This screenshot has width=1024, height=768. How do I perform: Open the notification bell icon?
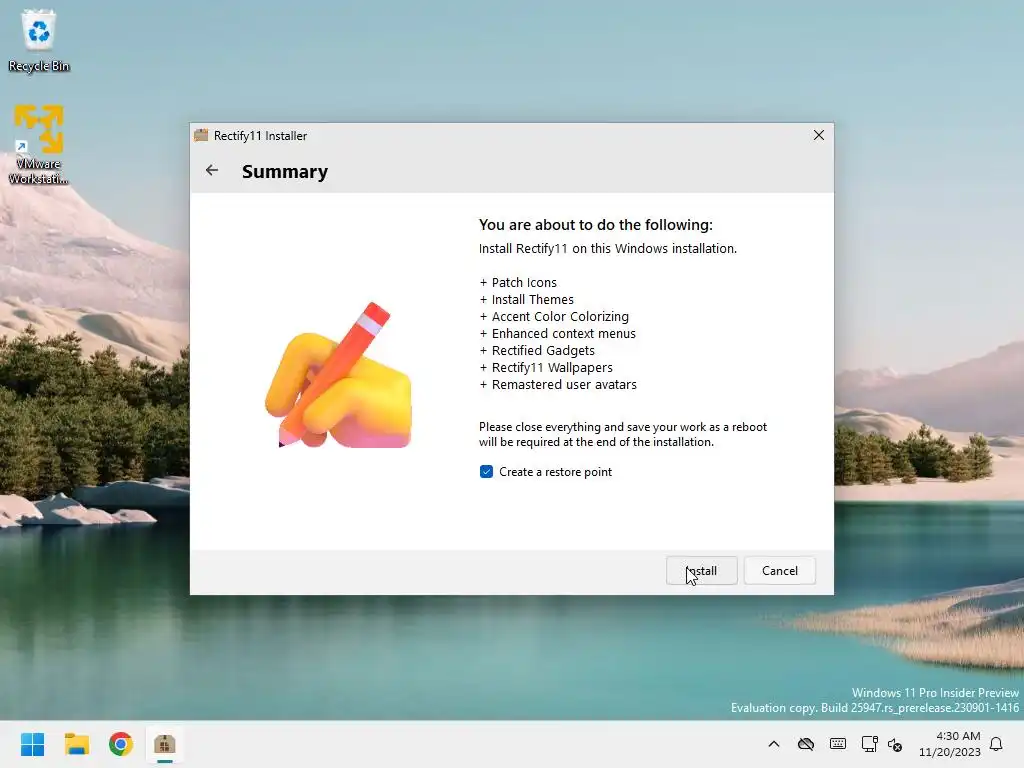coord(997,744)
